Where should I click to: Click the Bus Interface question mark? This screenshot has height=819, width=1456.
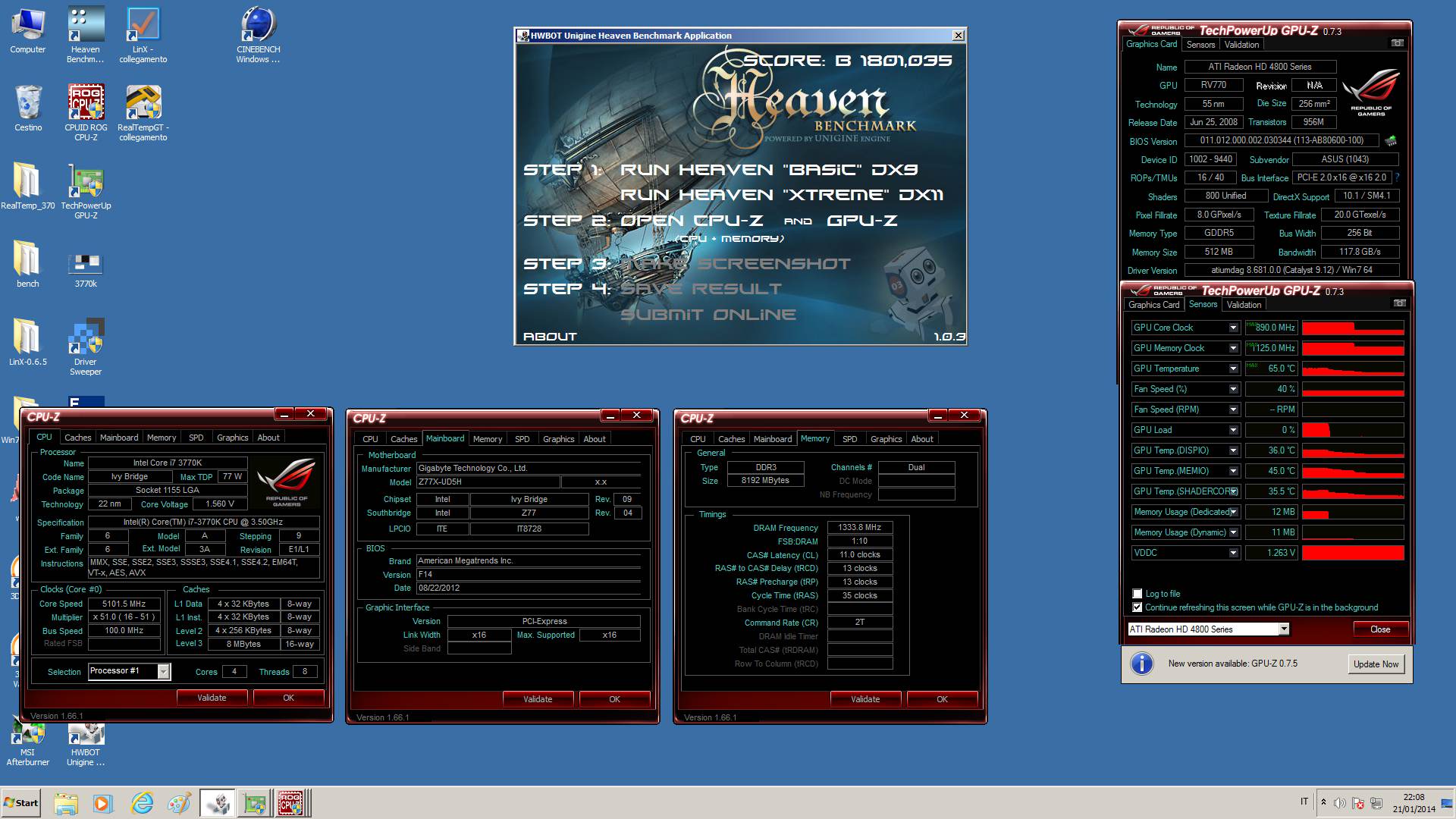[1397, 177]
